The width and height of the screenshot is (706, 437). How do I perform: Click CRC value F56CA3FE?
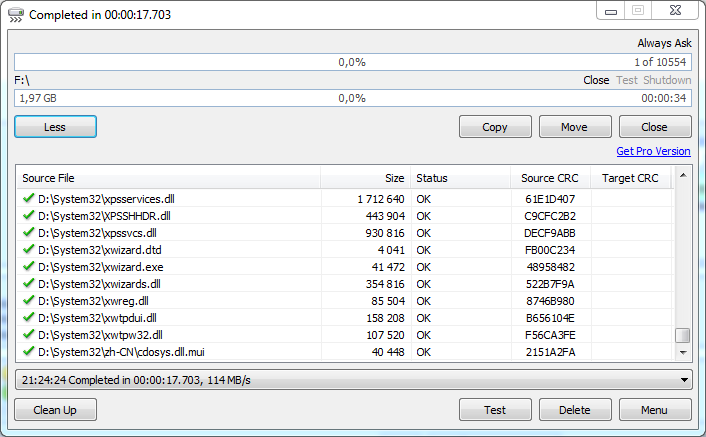tap(550, 335)
